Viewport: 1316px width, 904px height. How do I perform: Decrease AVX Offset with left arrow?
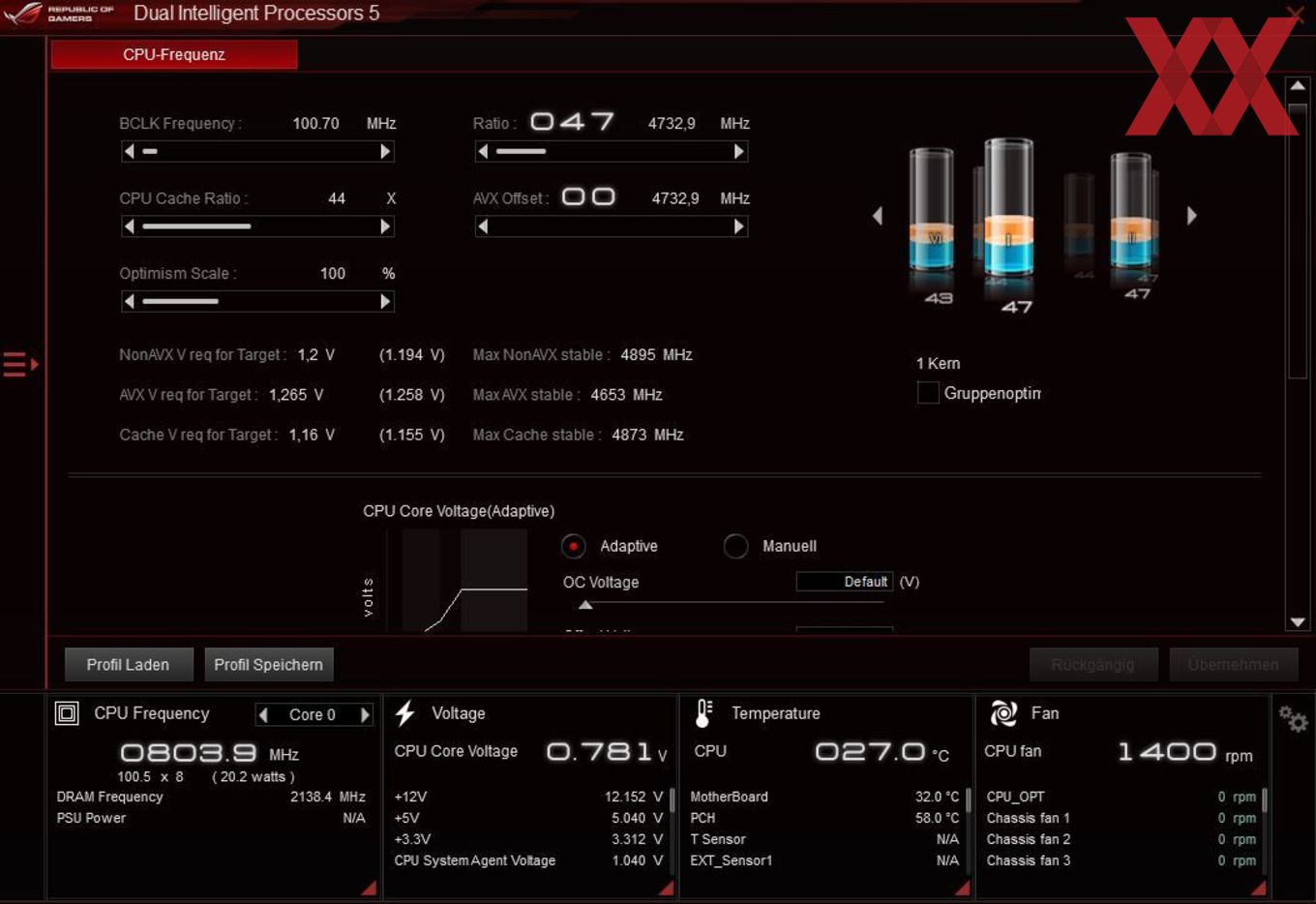[483, 226]
